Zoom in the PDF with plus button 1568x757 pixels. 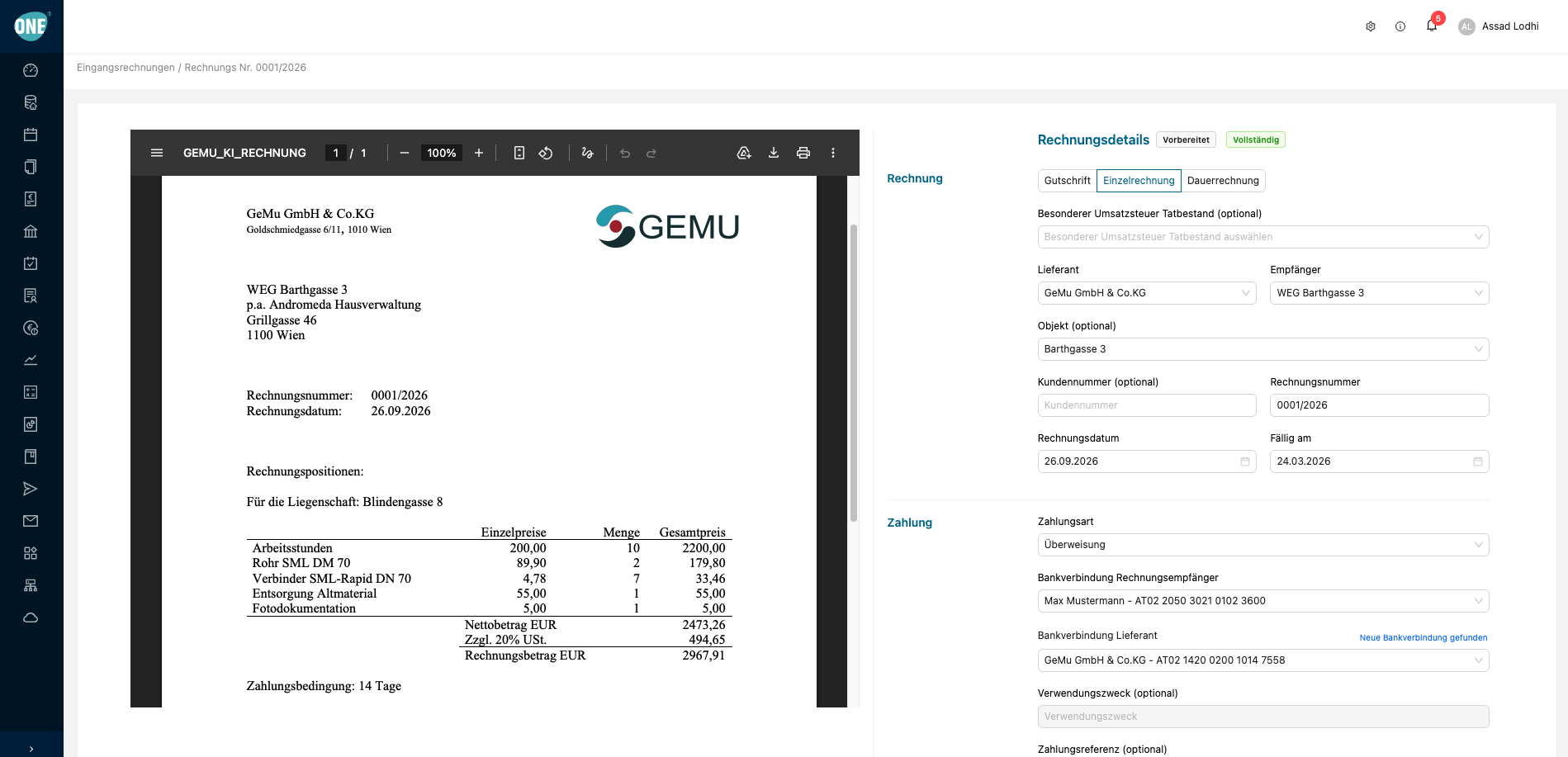(479, 153)
